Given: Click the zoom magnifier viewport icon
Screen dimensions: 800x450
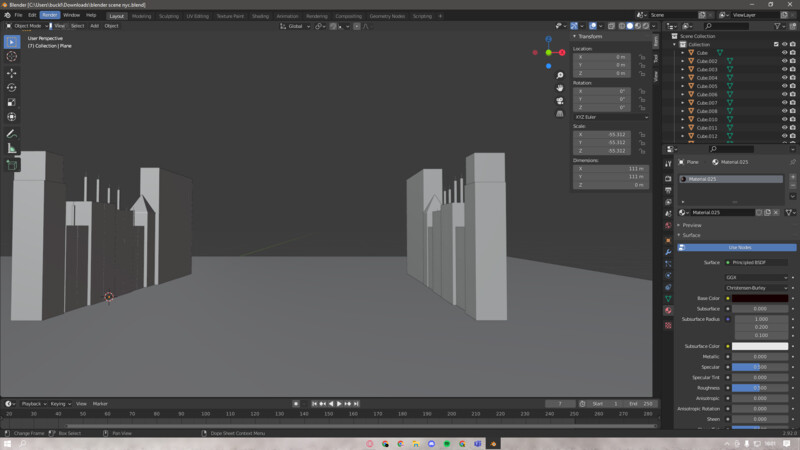Looking at the screenshot, I should (560, 75).
